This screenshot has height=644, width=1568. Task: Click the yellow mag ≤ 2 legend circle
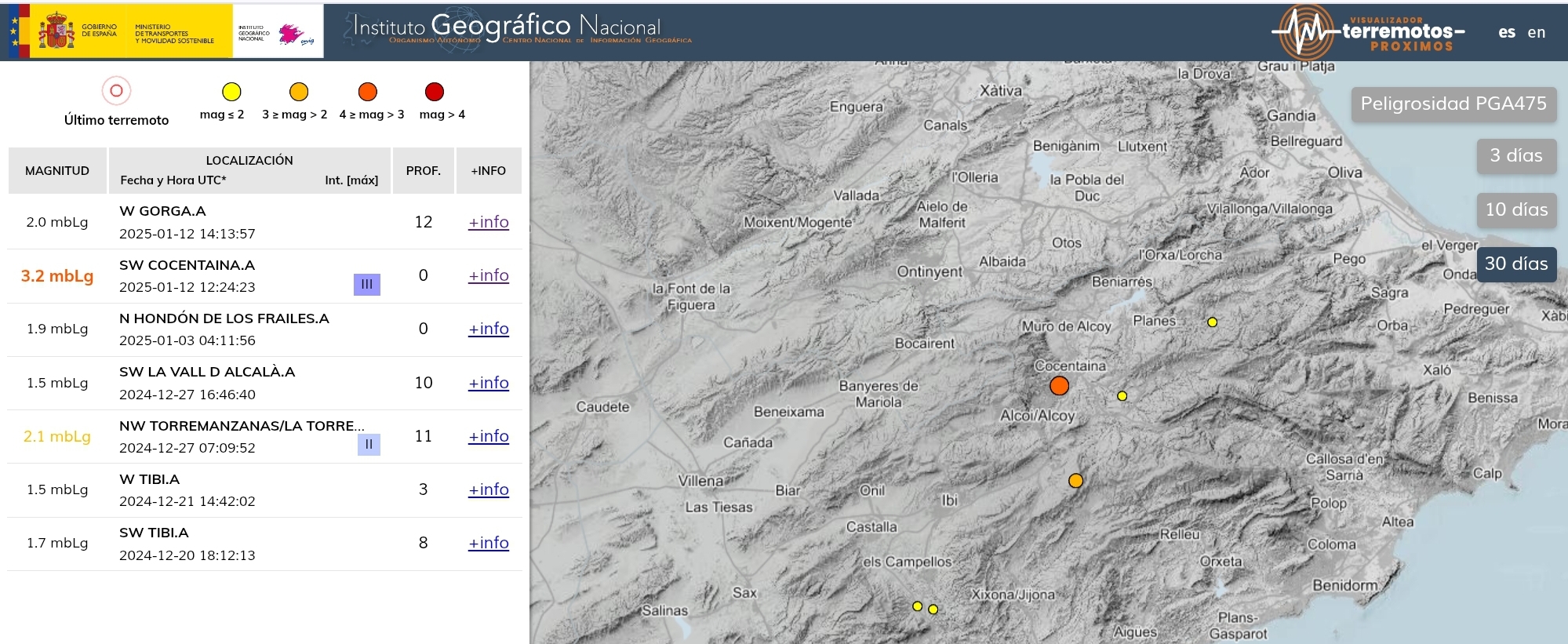[x=231, y=92]
